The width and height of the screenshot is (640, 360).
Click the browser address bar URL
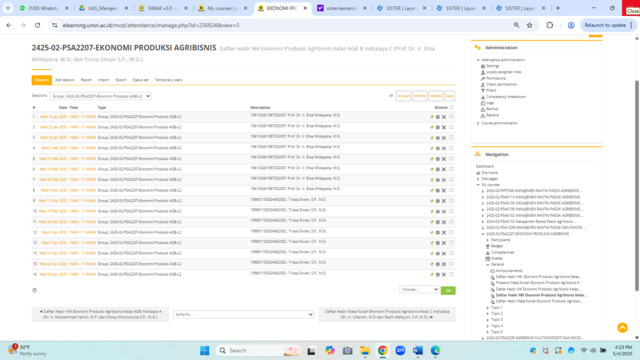(151, 25)
